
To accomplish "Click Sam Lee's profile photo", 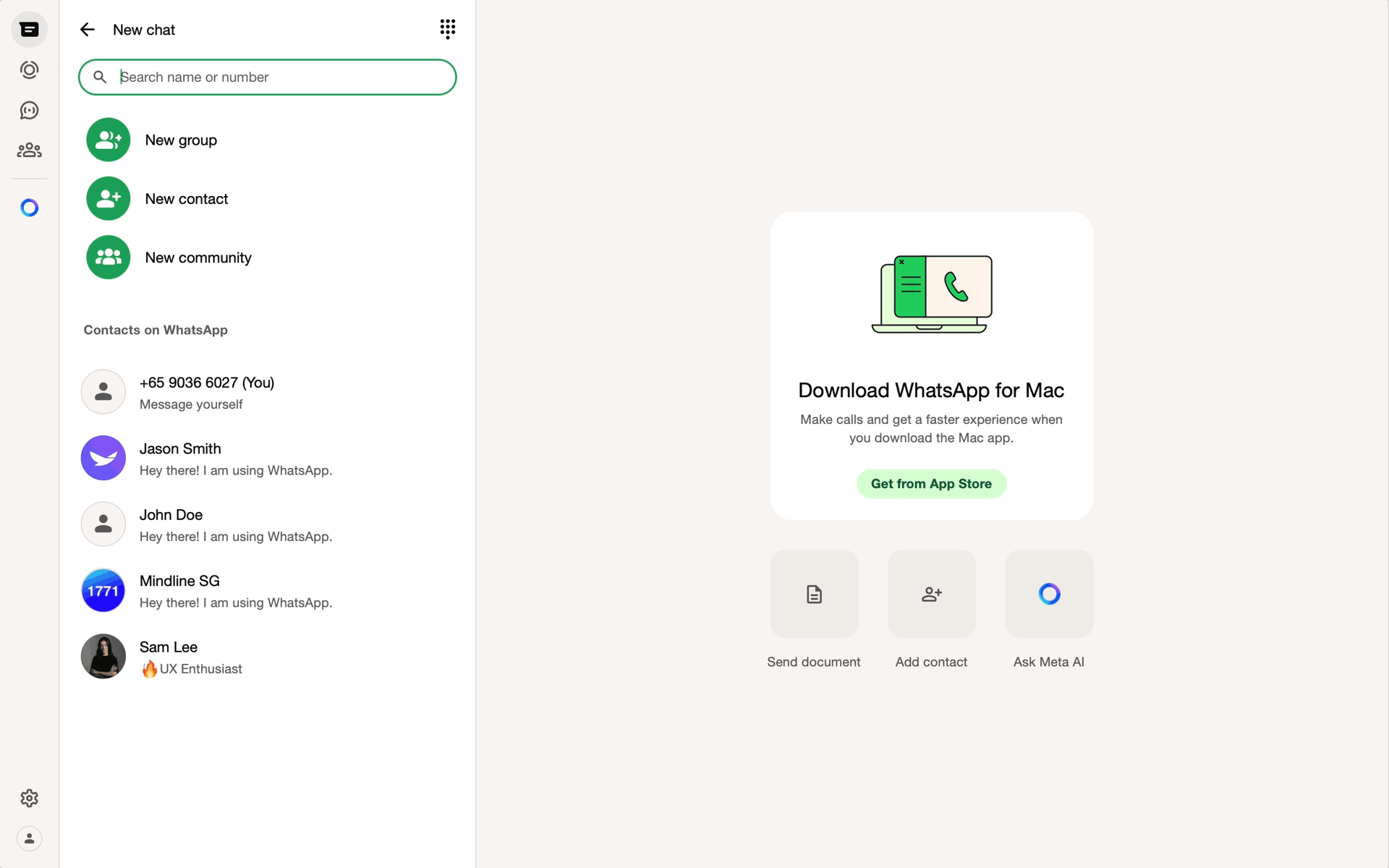I will 103,657.
